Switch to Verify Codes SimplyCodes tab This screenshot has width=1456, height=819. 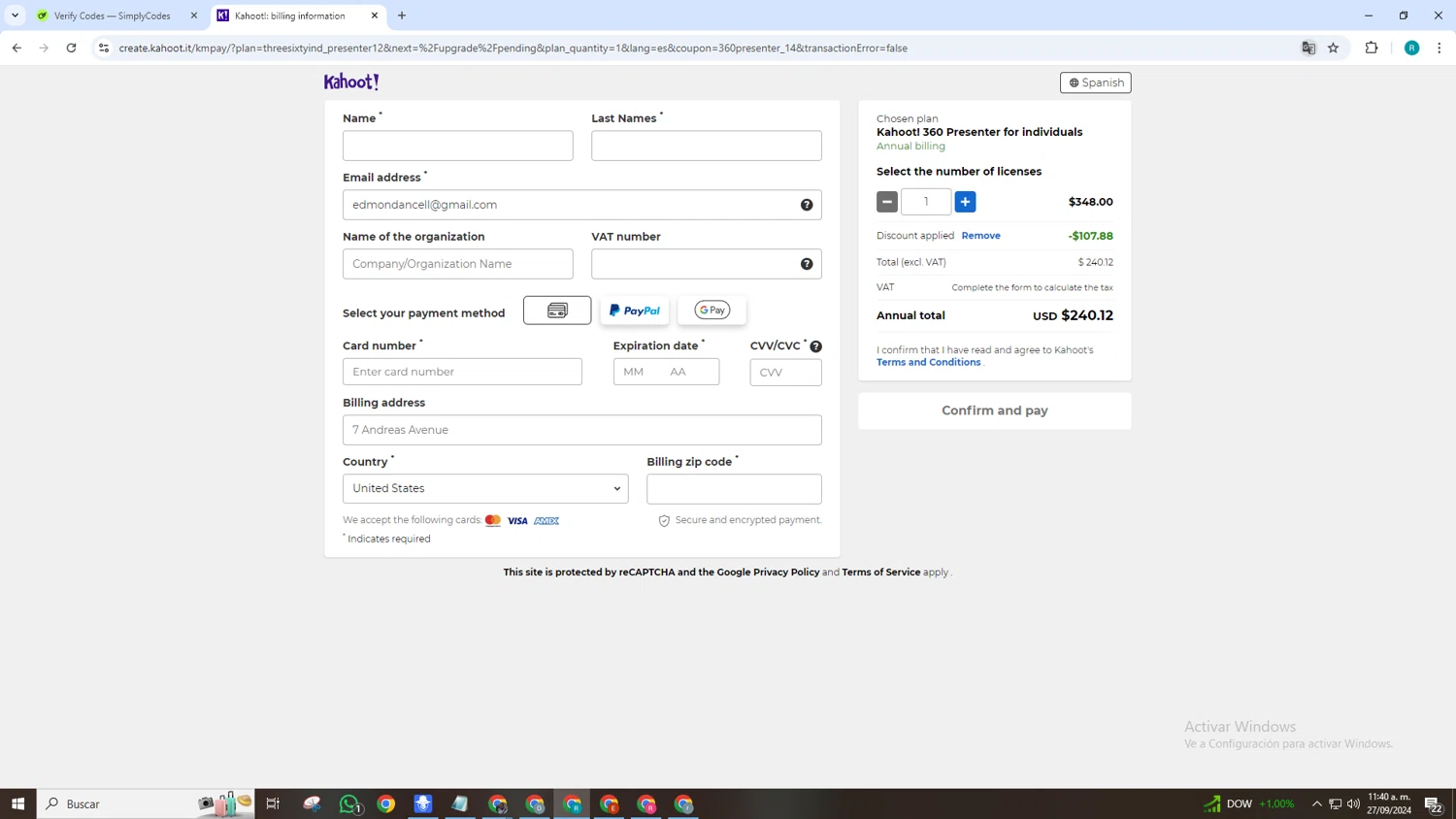point(112,16)
